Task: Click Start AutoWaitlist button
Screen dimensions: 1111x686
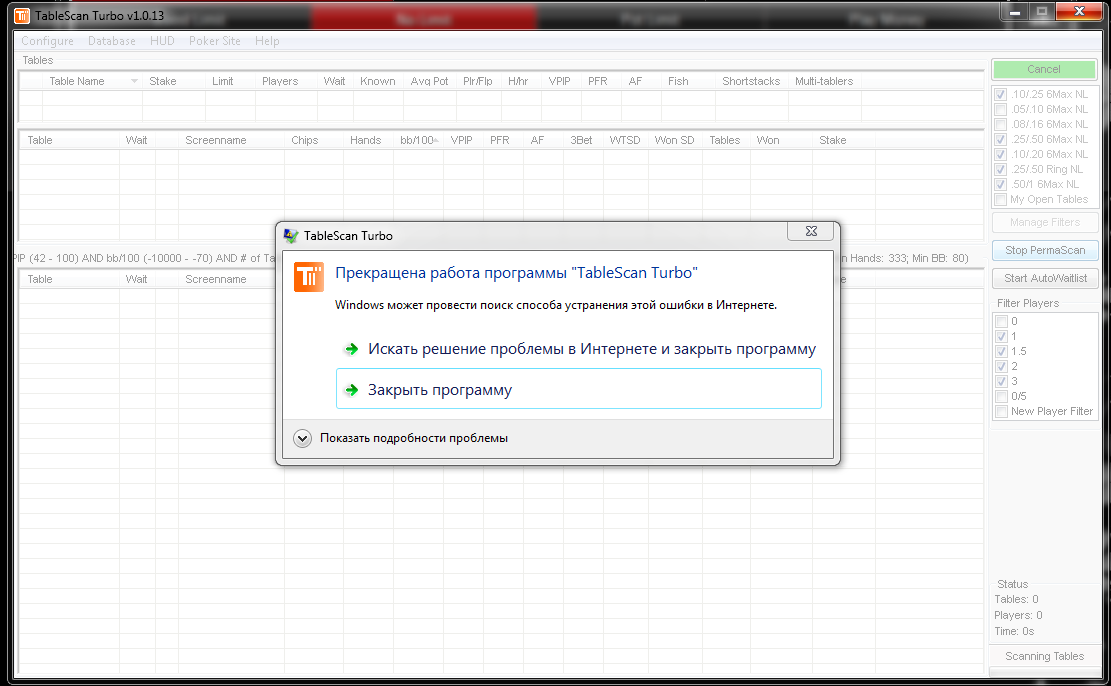Action: [x=1045, y=278]
